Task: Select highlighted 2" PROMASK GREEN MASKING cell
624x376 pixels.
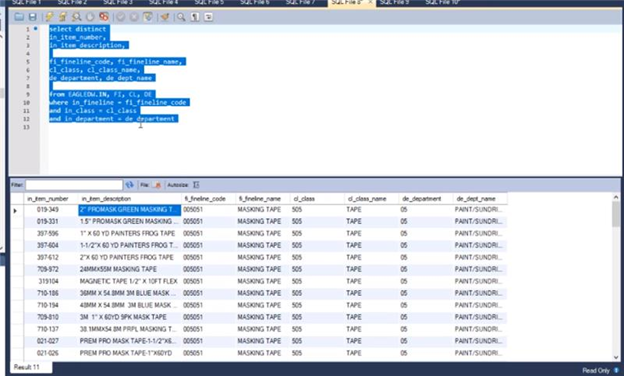Action: coord(129,210)
